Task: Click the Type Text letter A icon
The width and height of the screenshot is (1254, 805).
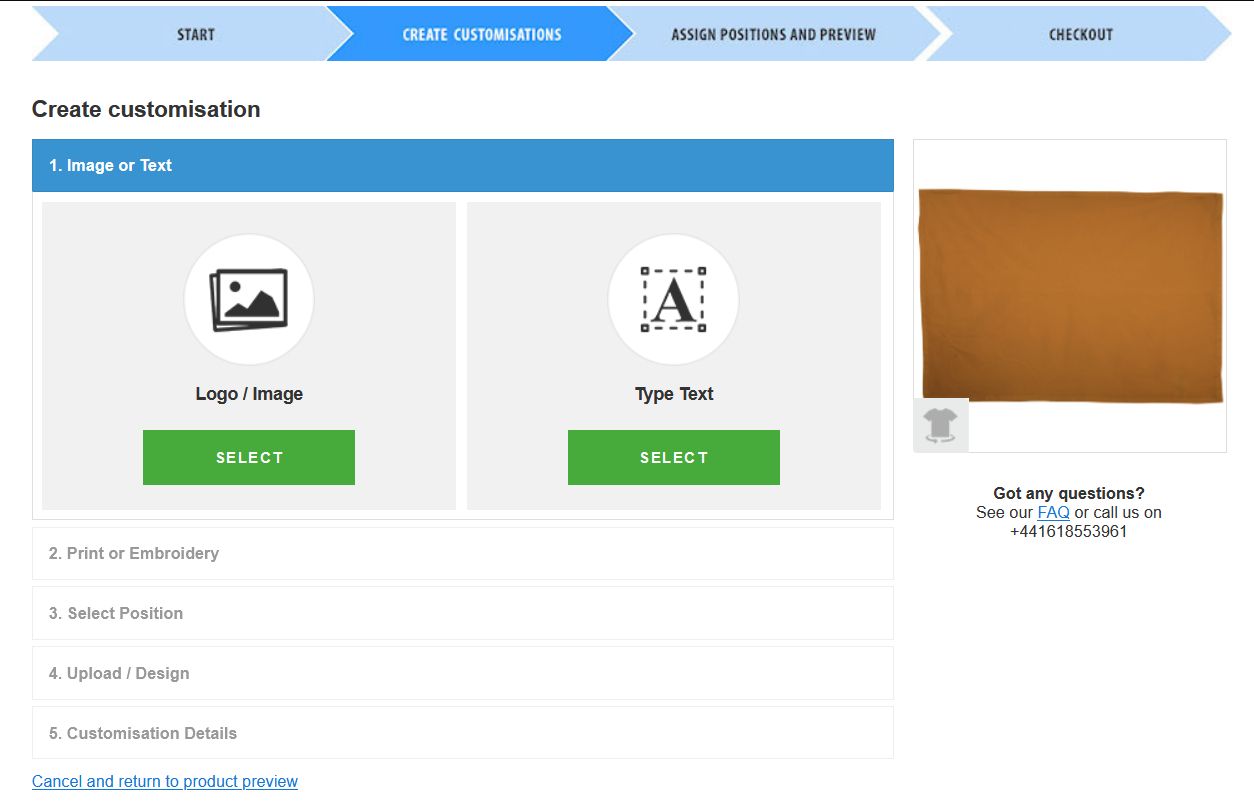Action: [673, 297]
